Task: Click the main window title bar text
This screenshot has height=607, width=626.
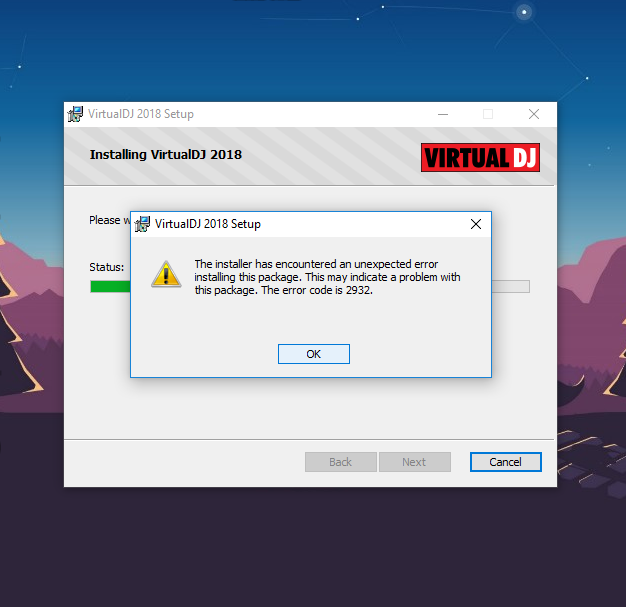Action: [x=141, y=114]
